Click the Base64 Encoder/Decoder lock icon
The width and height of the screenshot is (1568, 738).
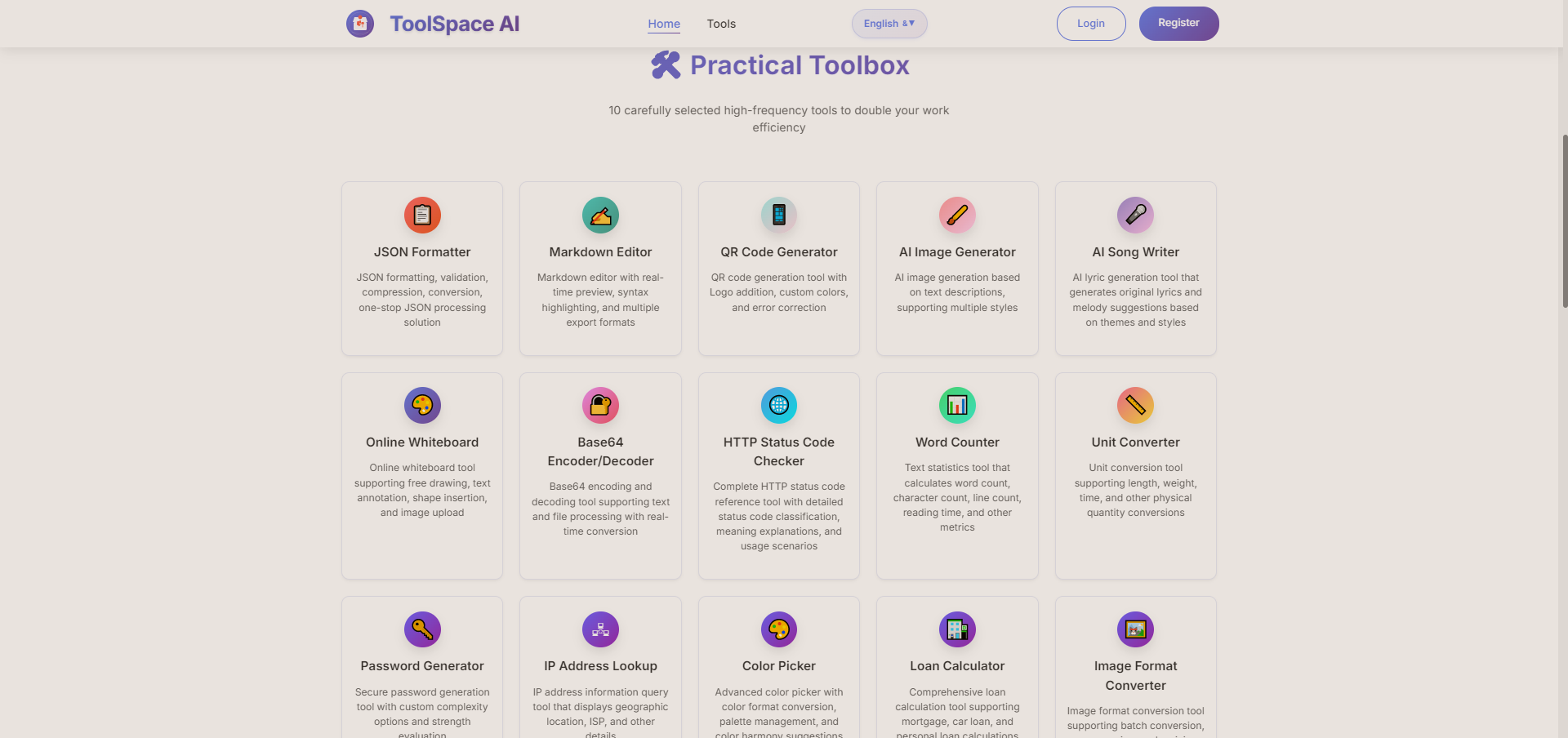(600, 405)
